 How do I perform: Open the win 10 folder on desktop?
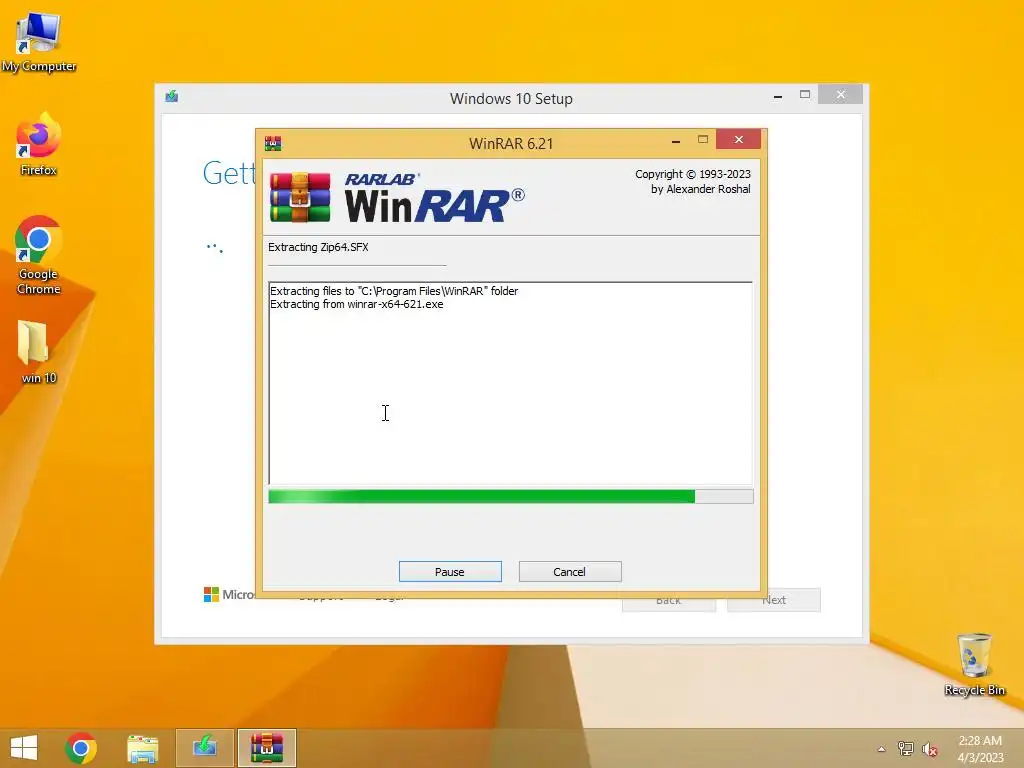tap(39, 353)
